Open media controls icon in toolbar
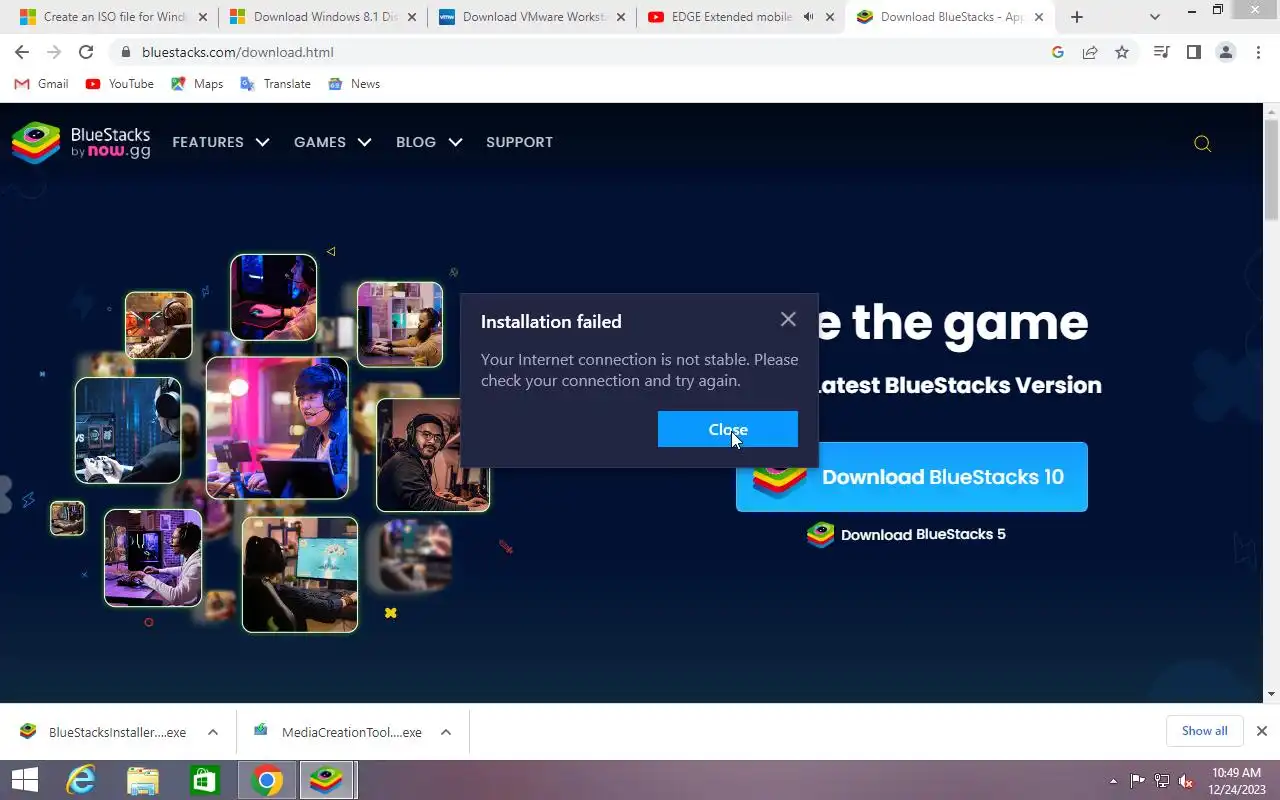 pyautogui.click(x=1161, y=52)
